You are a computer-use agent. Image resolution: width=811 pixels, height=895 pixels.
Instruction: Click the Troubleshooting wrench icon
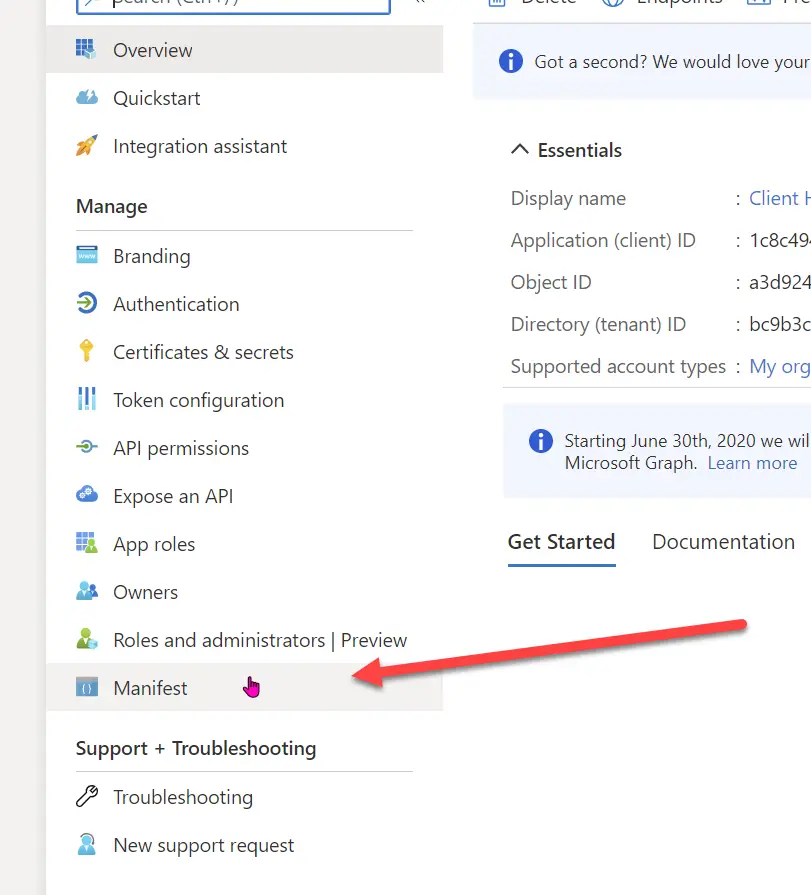87,796
